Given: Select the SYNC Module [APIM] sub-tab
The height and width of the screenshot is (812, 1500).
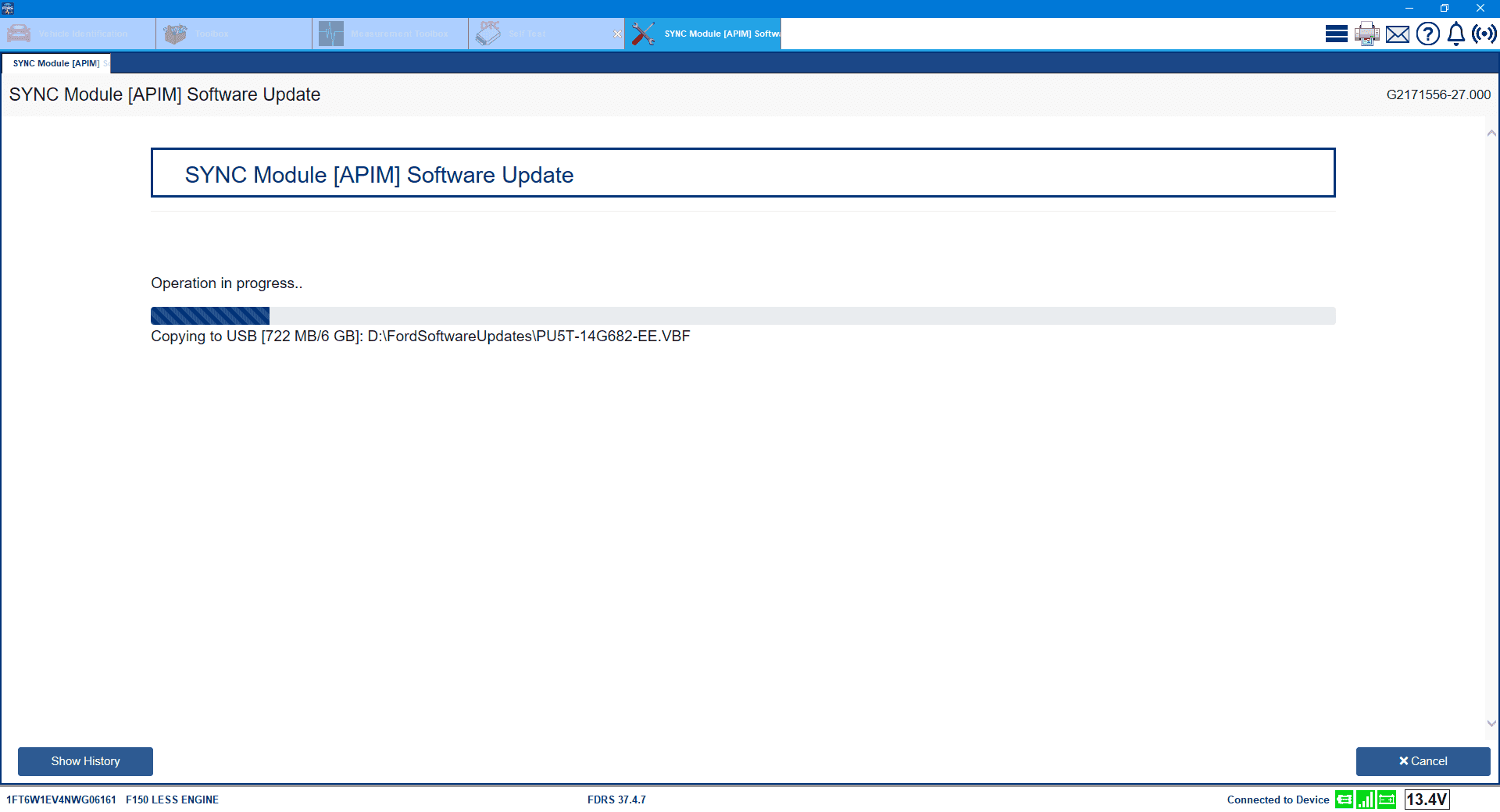Looking at the screenshot, I should coord(56,64).
